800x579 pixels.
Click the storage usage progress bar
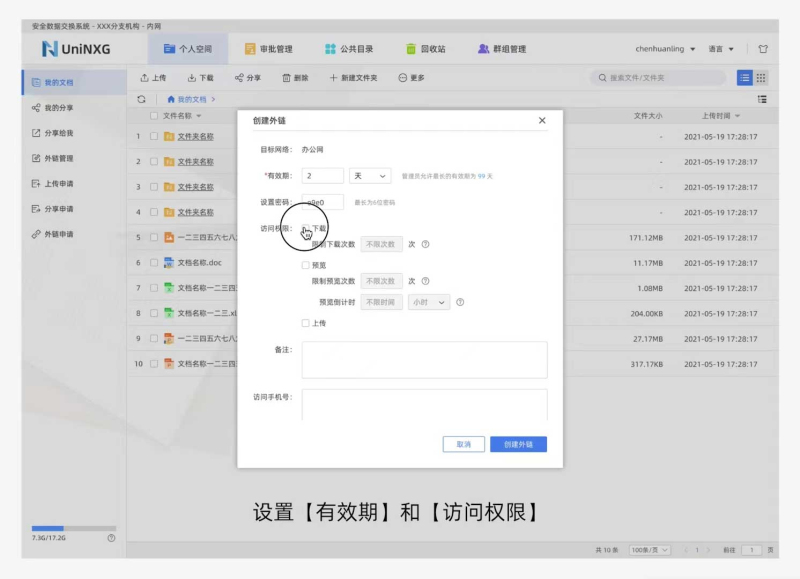74,528
